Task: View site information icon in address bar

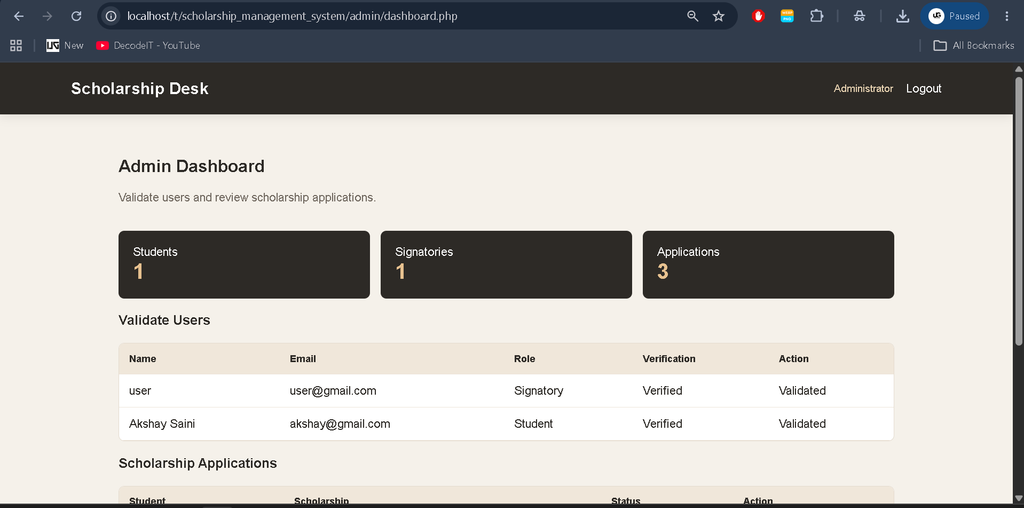Action: (x=112, y=16)
